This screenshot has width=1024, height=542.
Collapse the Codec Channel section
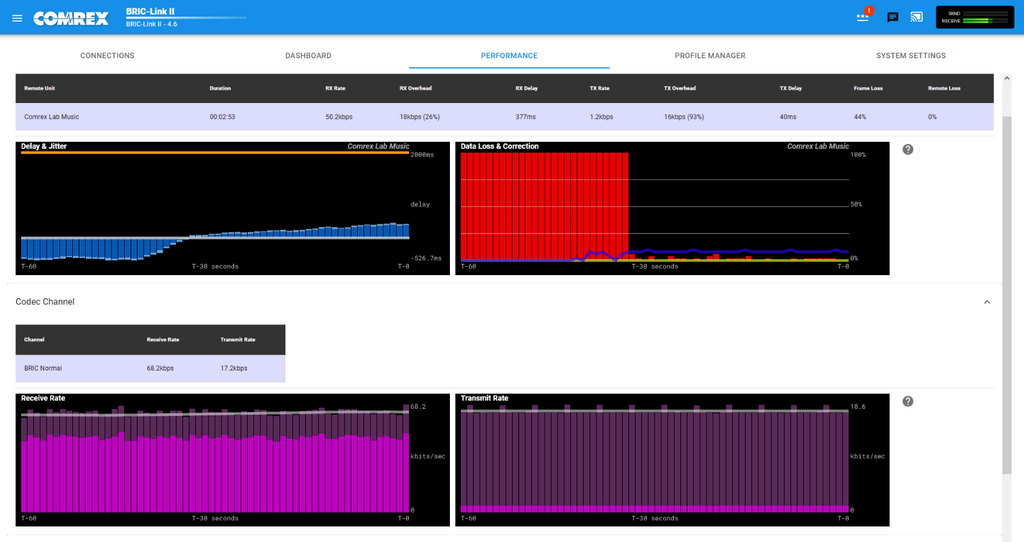coord(987,302)
